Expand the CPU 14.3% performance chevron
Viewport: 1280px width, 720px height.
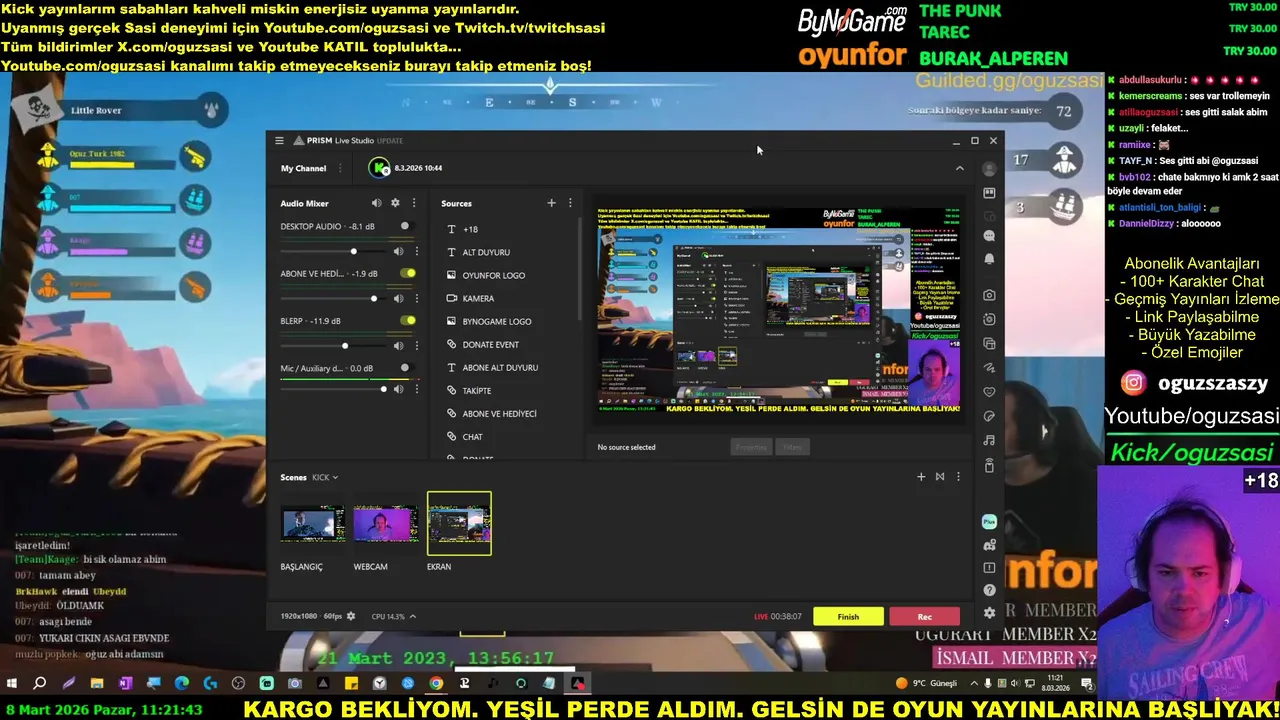[412, 616]
